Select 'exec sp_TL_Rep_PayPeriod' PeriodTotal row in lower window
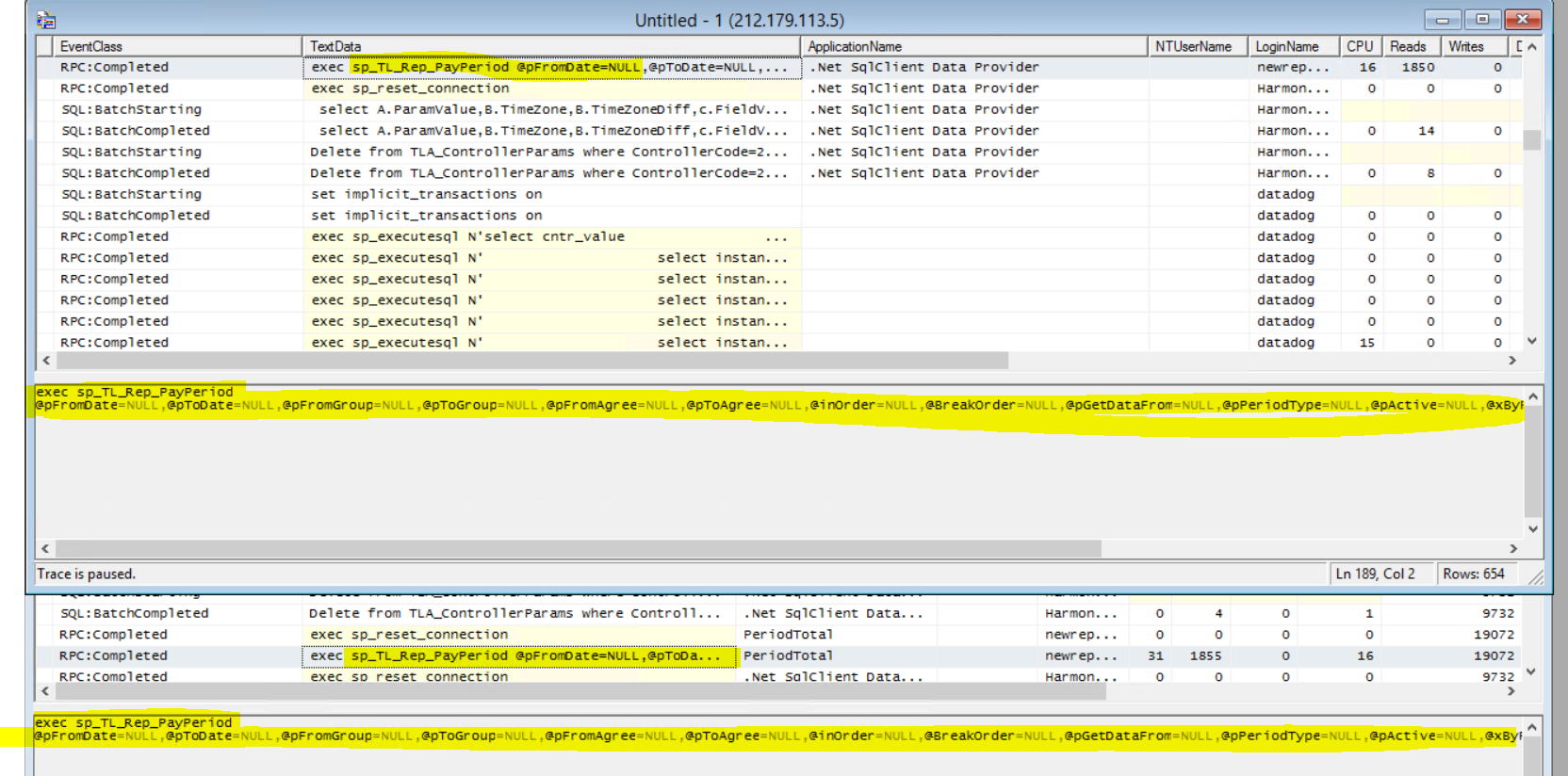The height and width of the screenshot is (776, 1568). point(778,655)
